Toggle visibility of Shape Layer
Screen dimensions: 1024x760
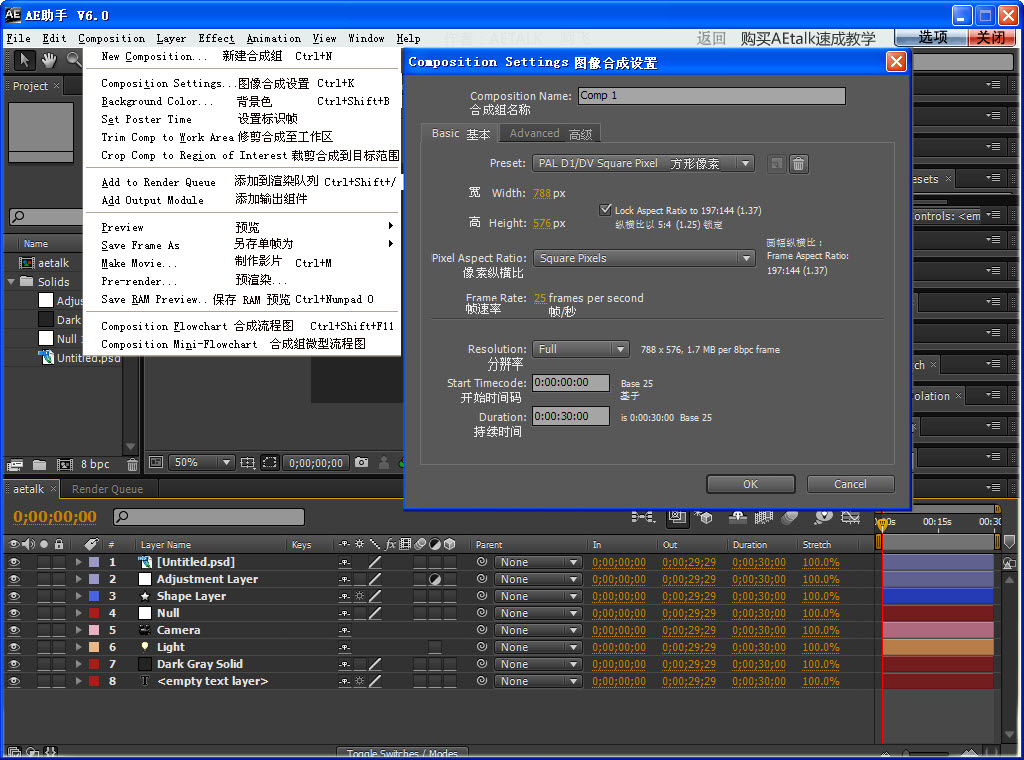[14, 596]
